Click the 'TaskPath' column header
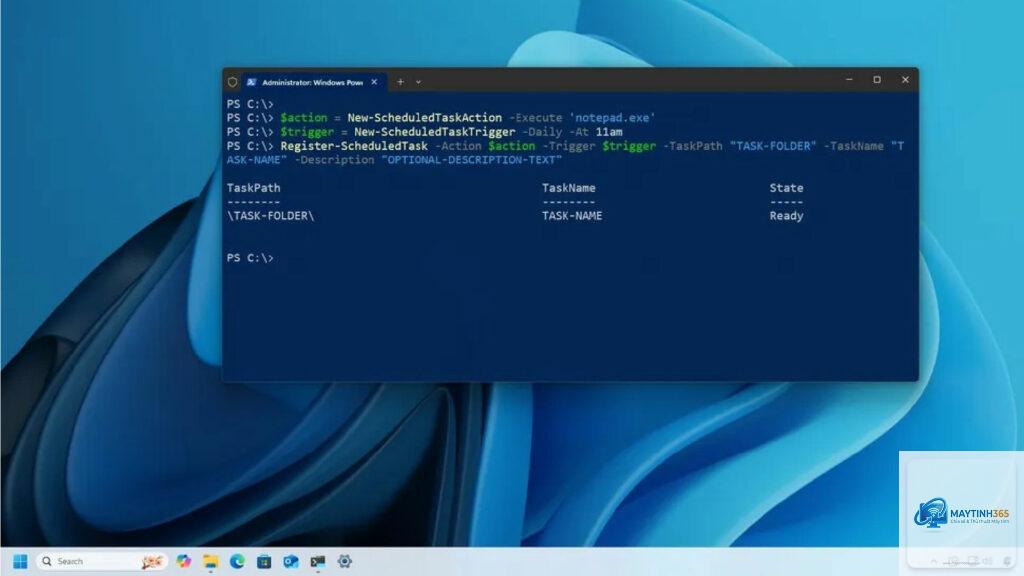This screenshot has width=1024, height=576. coord(253,188)
